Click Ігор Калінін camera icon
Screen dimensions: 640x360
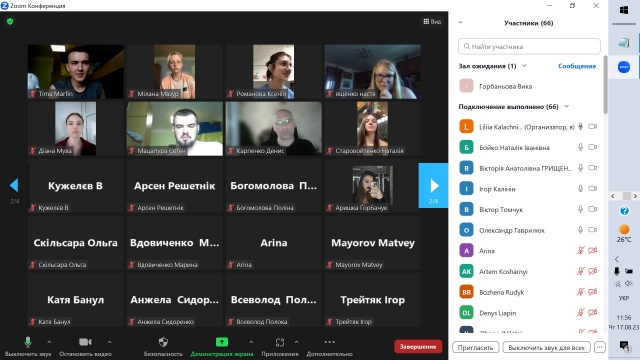[x=593, y=189]
